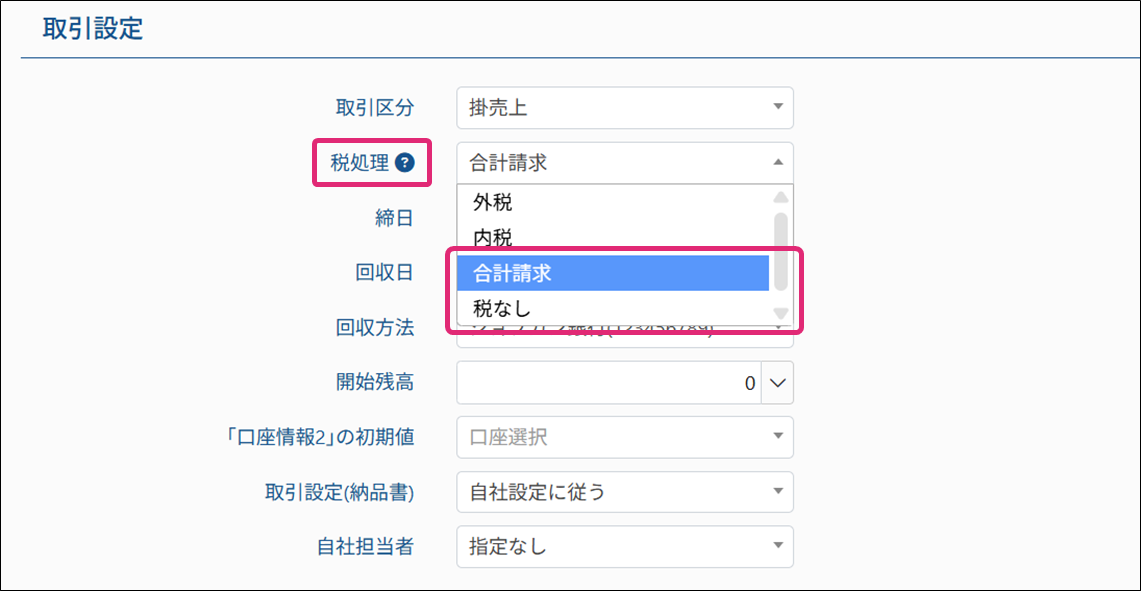Click the 締日 field label
The height and width of the screenshot is (591, 1141).
coord(395,218)
